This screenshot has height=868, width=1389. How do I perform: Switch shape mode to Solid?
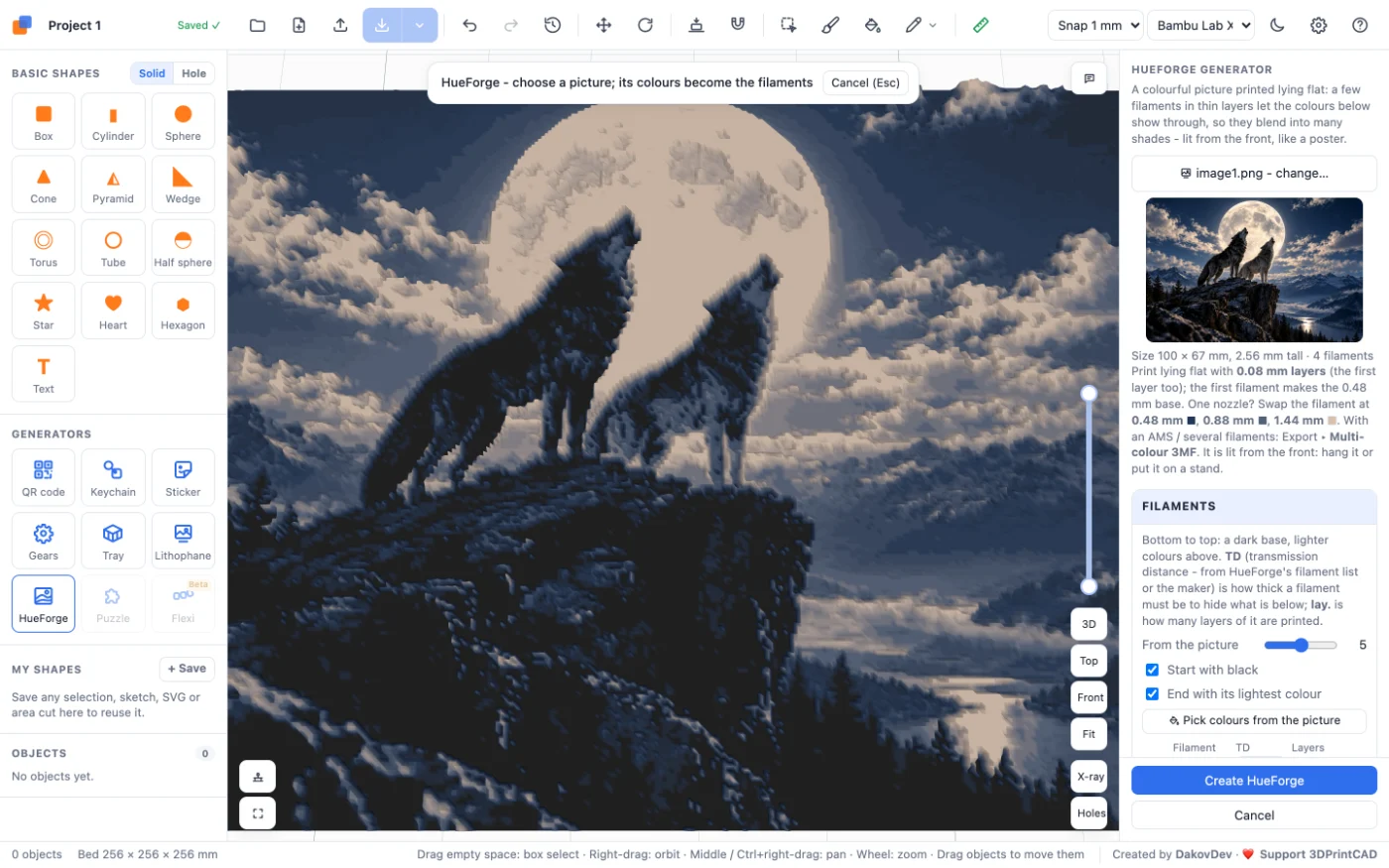(x=152, y=73)
